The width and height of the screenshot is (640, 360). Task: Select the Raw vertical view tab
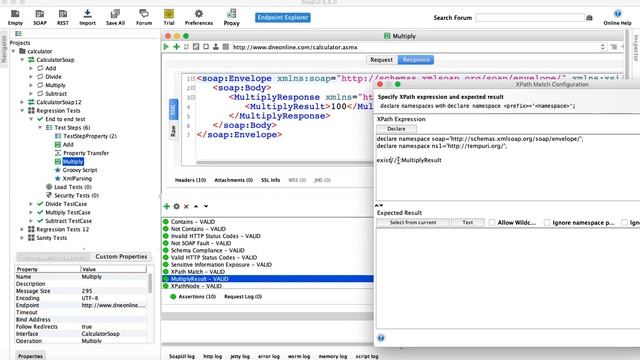coord(173,131)
